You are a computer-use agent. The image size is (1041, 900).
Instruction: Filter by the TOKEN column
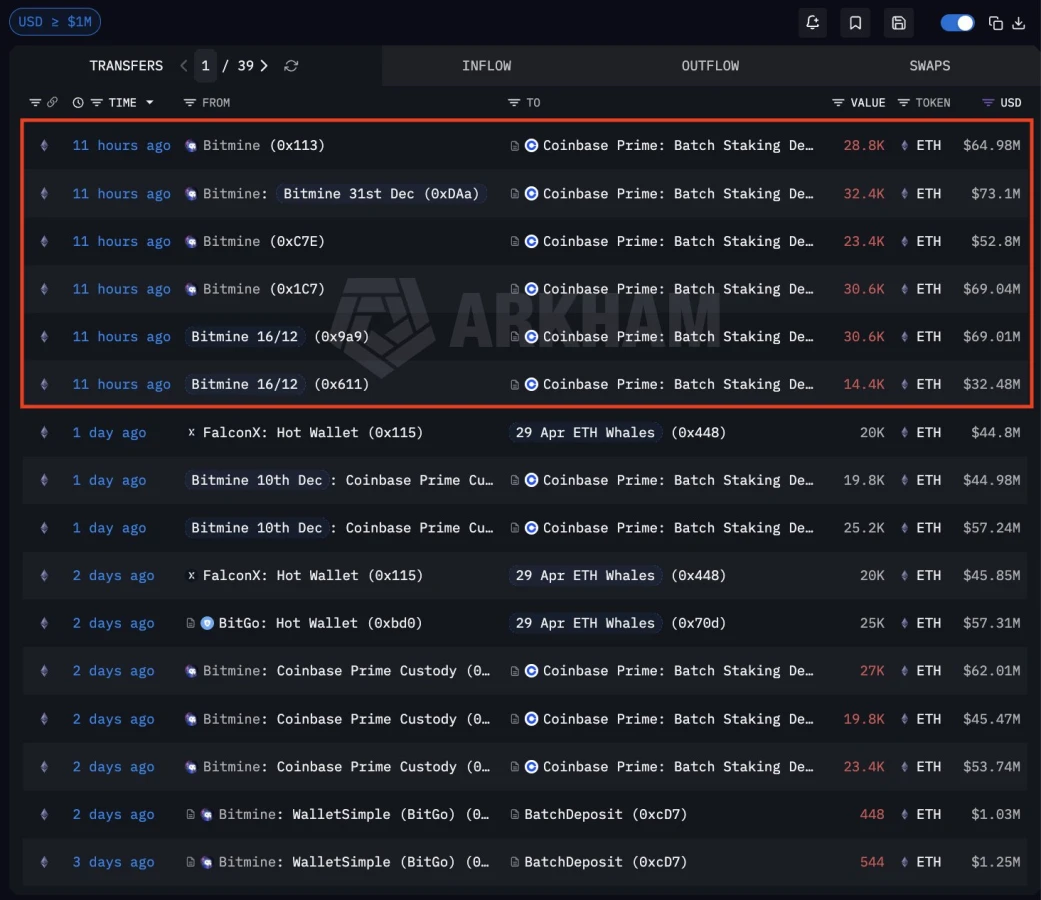point(904,103)
